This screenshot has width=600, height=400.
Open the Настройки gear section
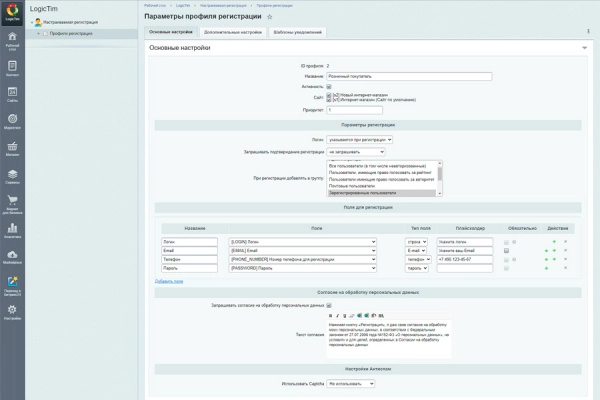pyautogui.click(x=12, y=312)
